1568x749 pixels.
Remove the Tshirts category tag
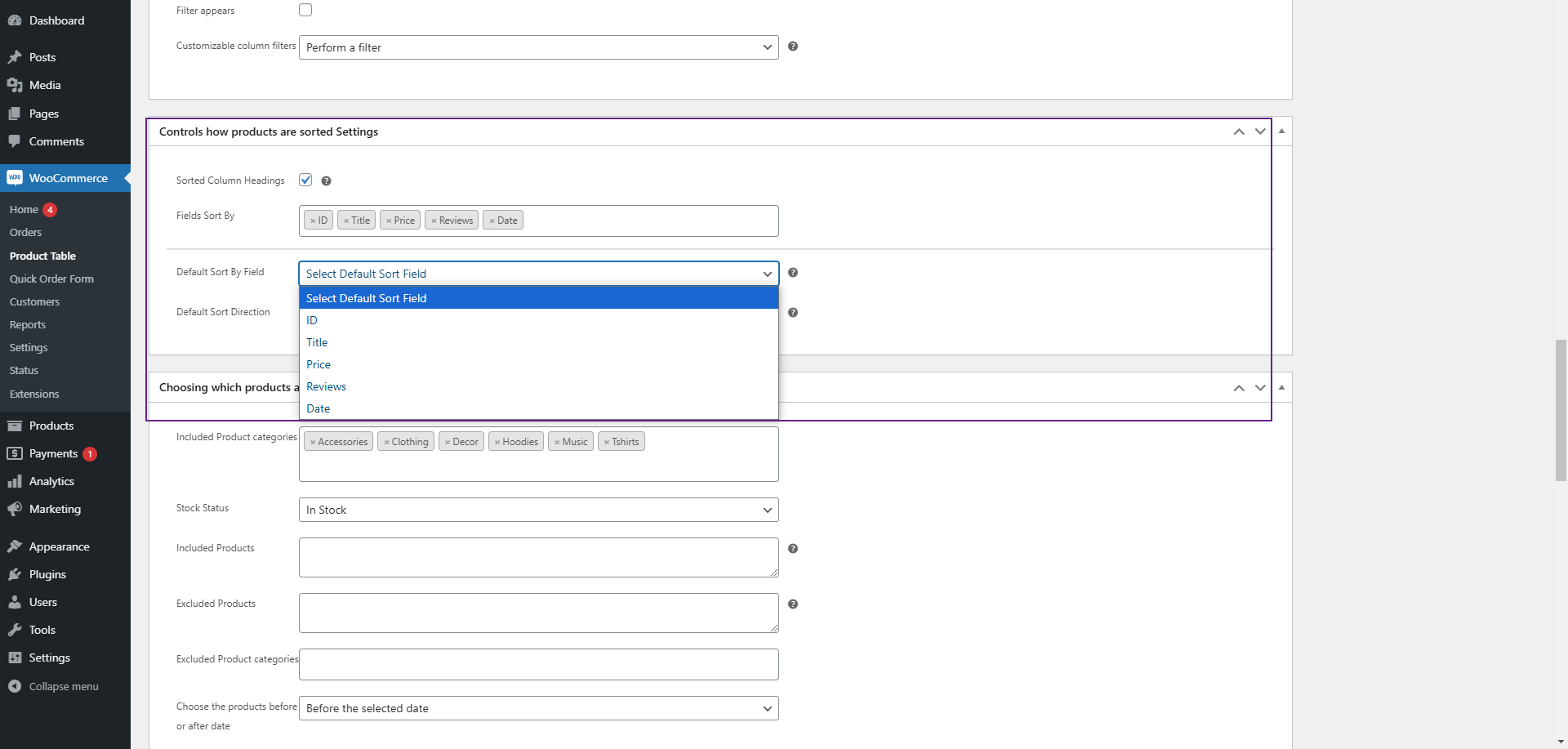(607, 442)
